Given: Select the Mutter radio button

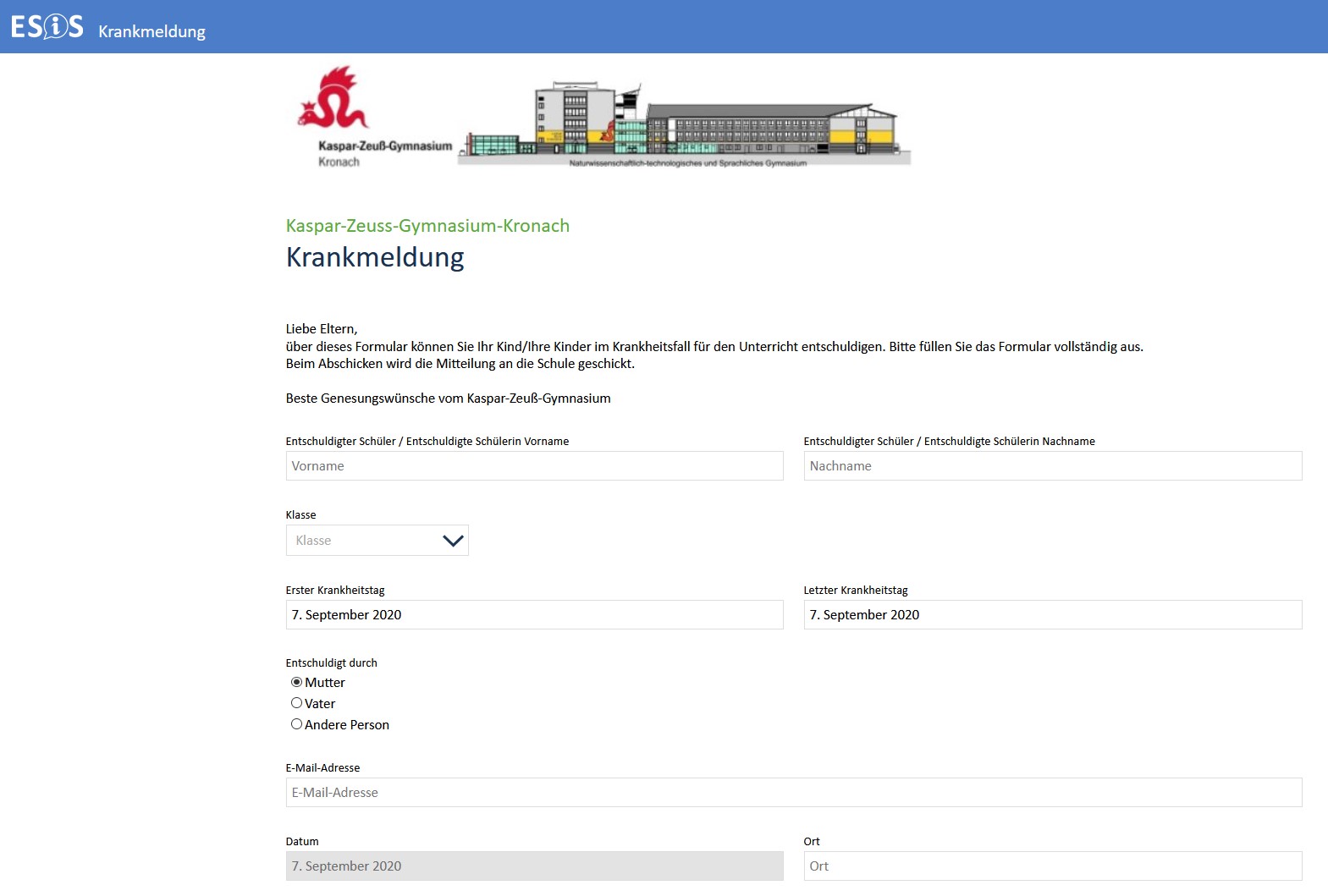Looking at the screenshot, I should pos(296,682).
